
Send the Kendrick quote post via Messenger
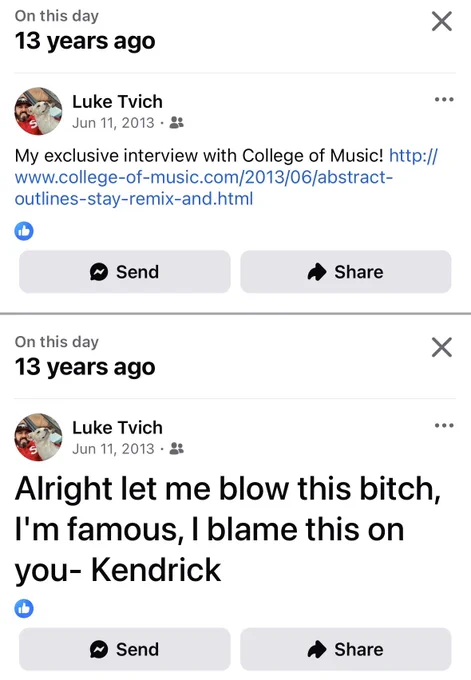pos(124,649)
